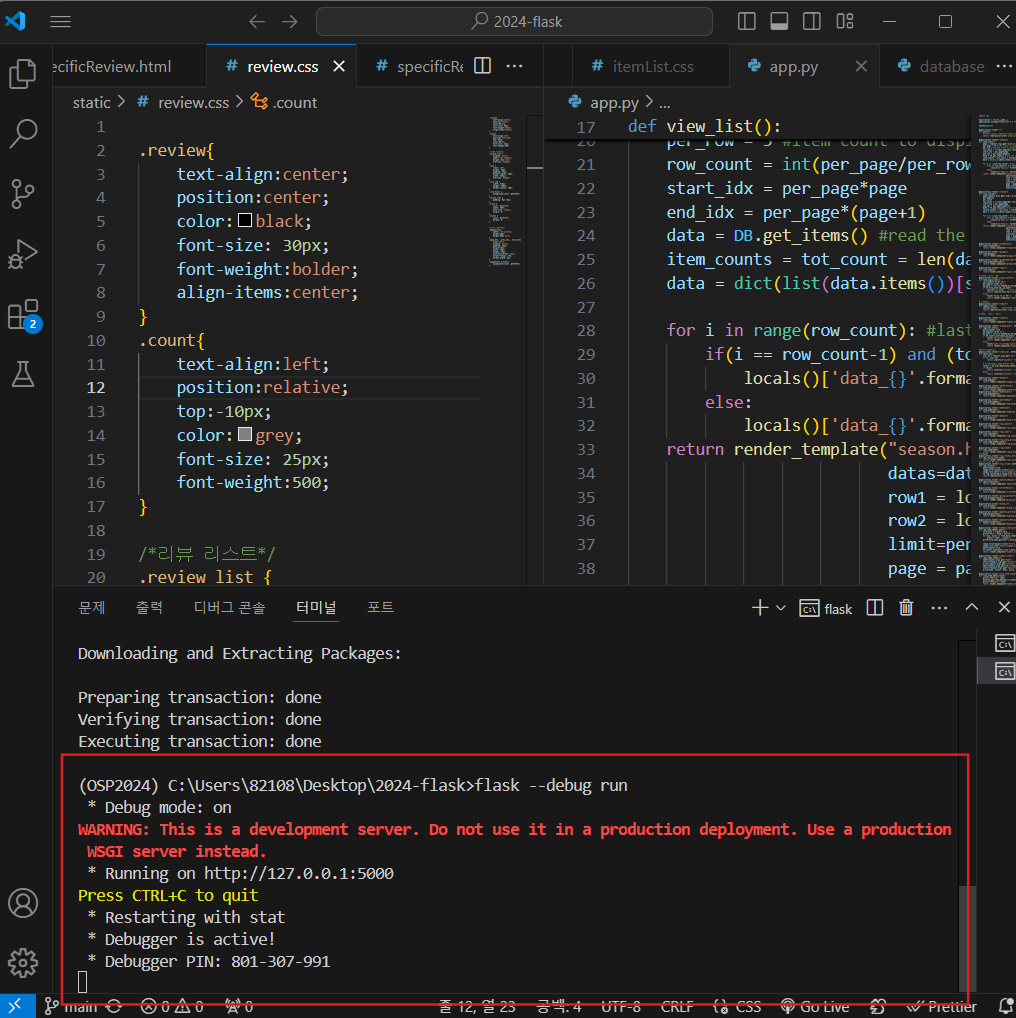This screenshot has width=1016, height=1018.
Task: Click the black color swatch on line 5
Action: tap(245, 220)
